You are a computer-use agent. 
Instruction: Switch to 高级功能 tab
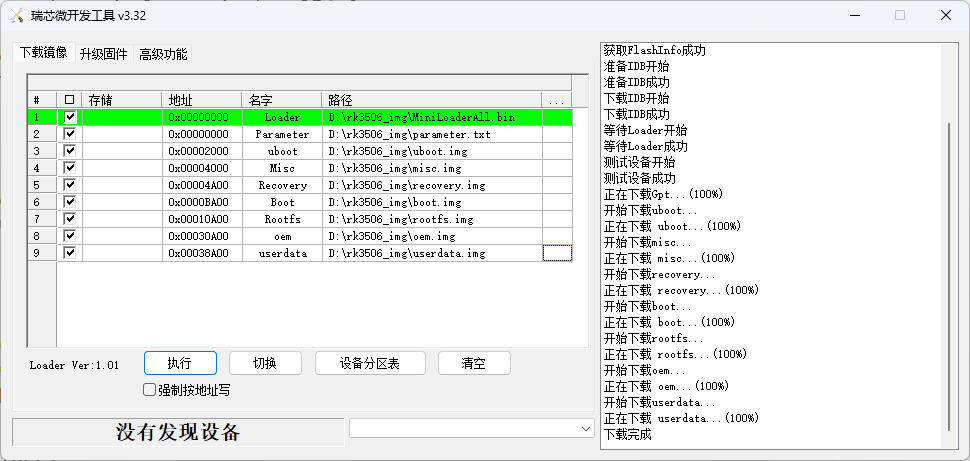(x=163, y=54)
